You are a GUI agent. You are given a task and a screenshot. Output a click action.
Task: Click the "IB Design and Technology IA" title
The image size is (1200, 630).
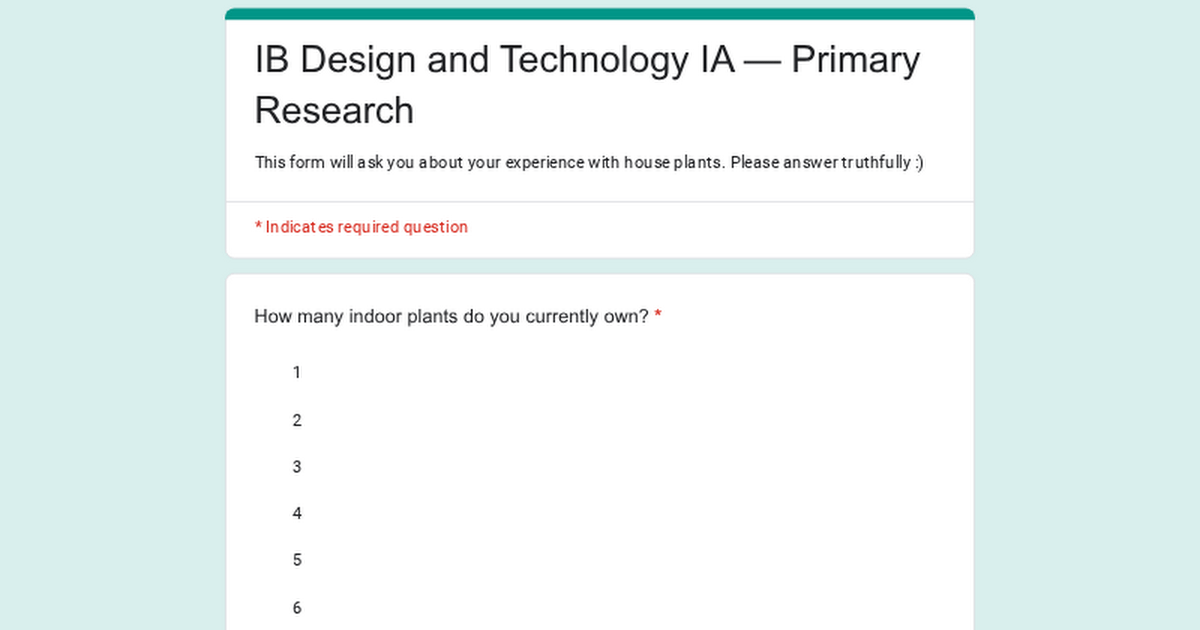click(495, 61)
